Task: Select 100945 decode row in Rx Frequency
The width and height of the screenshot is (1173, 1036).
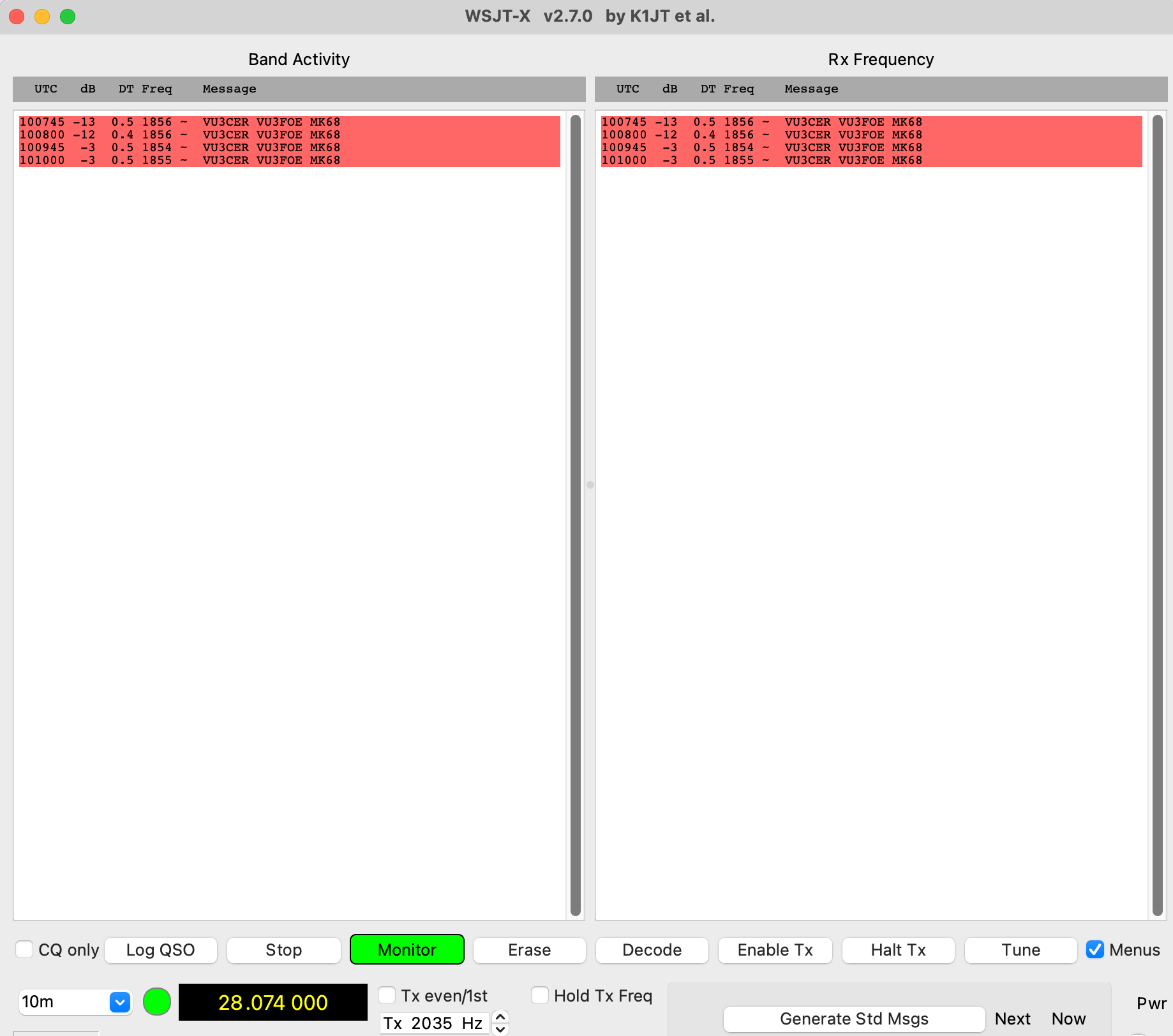Action: [x=872, y=147]
